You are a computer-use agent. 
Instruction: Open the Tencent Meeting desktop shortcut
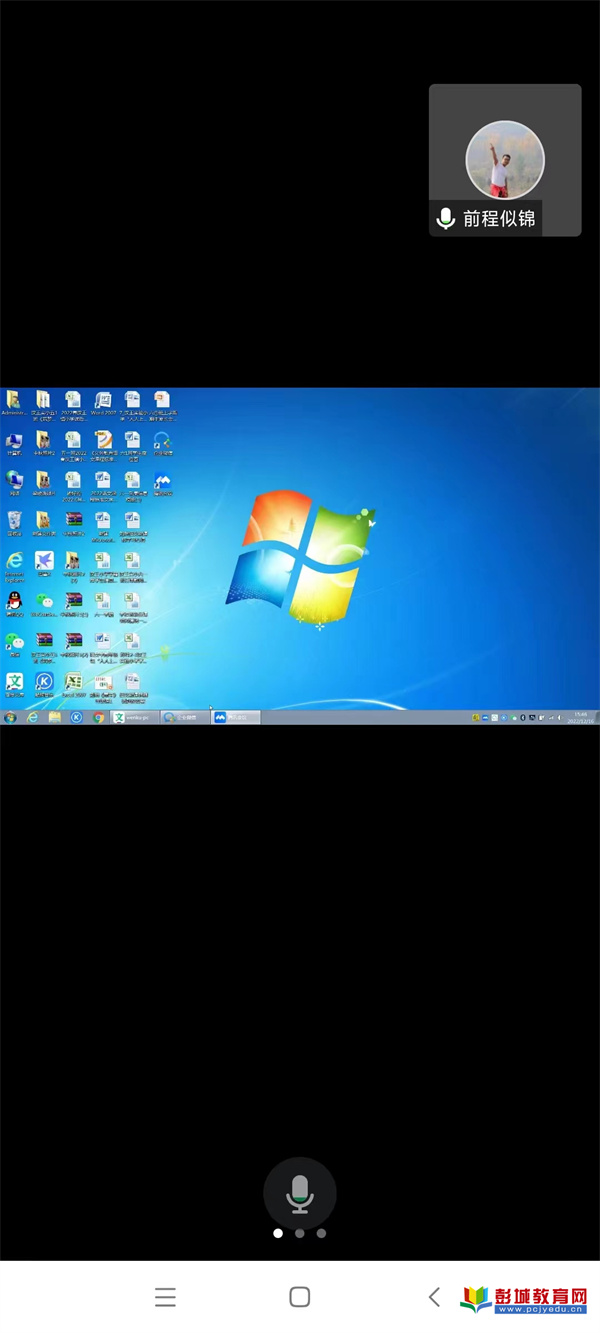point(162,483)
